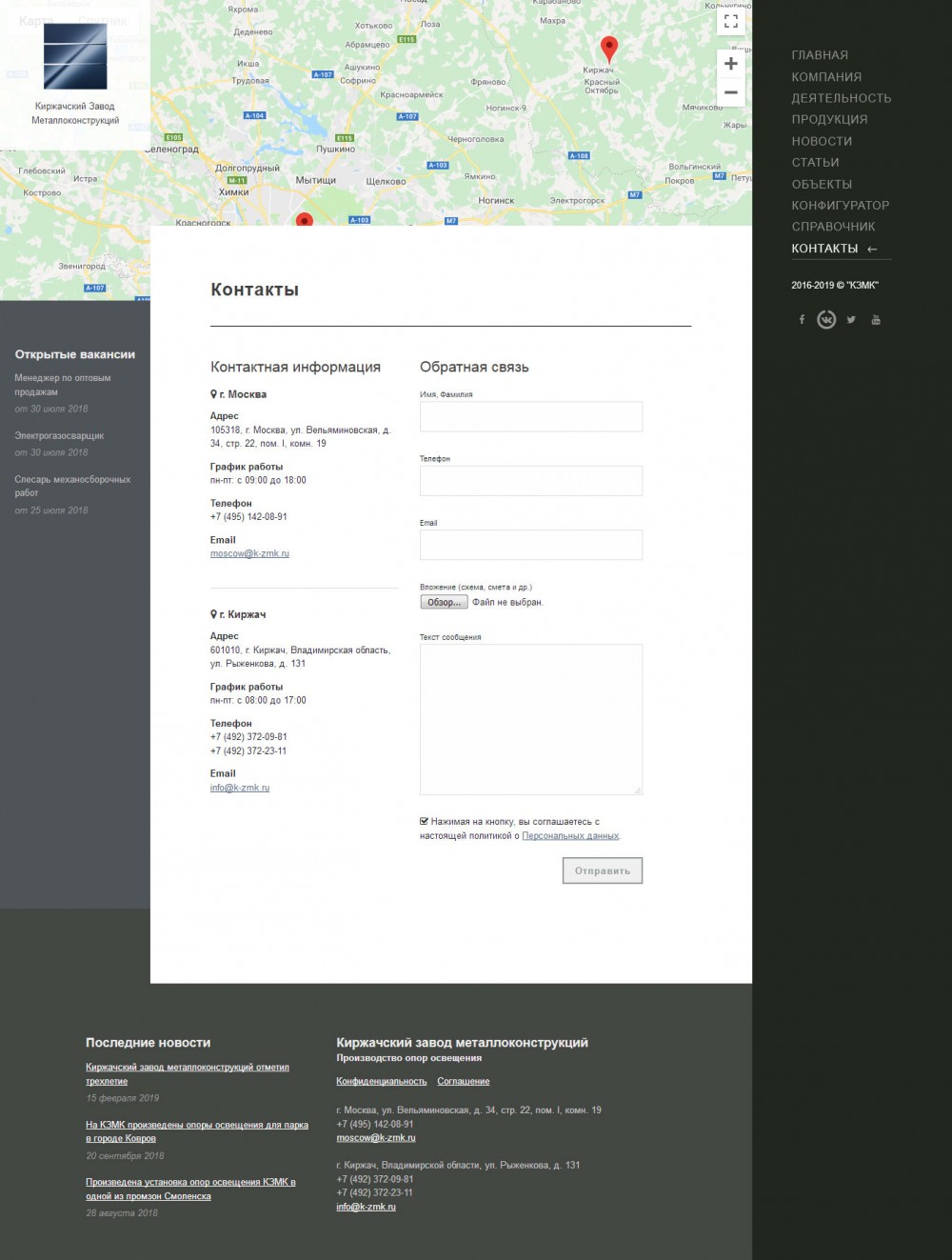This screenshot has height=1260, width=952.
Task: Open the СТАТЬИ menu item
Action: 815,163
